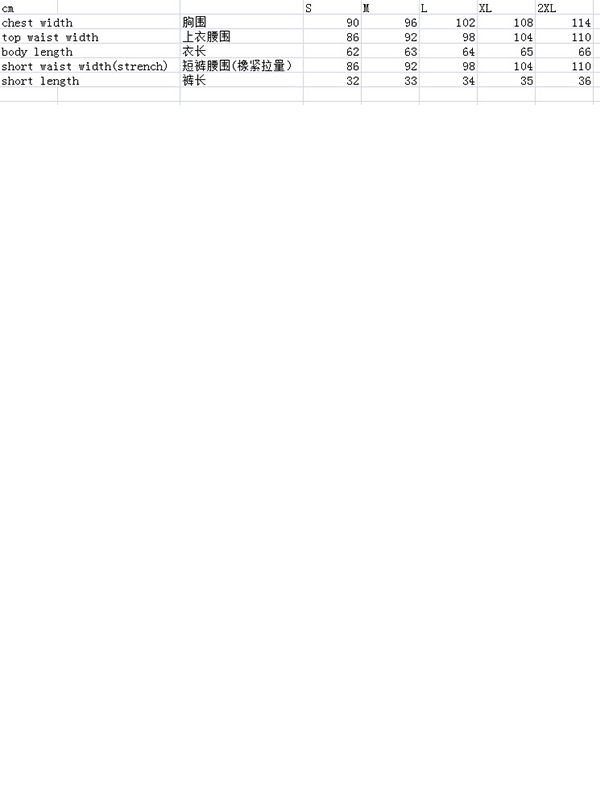Click the Chinese label 上衣腰围 cell
This screenshot has height=800, width=600.
coord(241,37)
